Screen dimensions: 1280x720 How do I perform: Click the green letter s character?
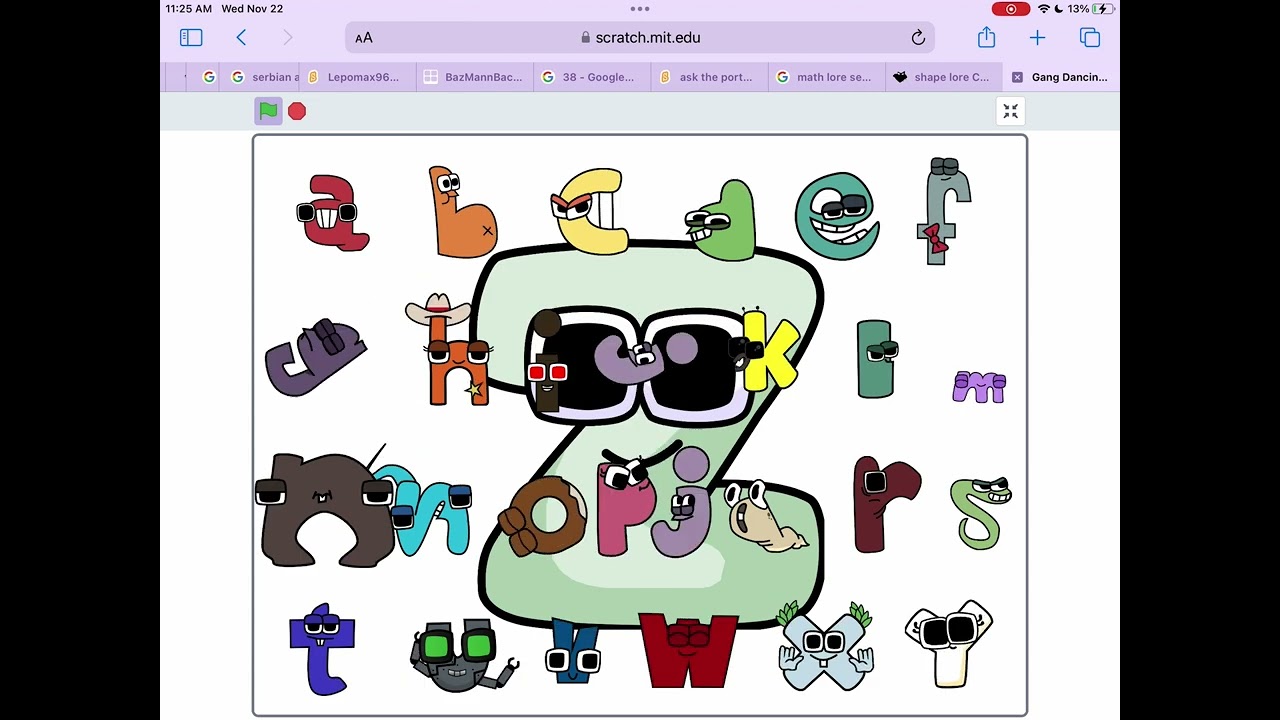(980, 513)
